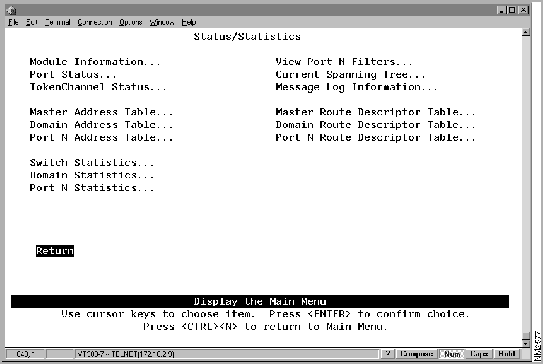
Task: Click the Num indicator in status bar
Action: coord(452,354)
